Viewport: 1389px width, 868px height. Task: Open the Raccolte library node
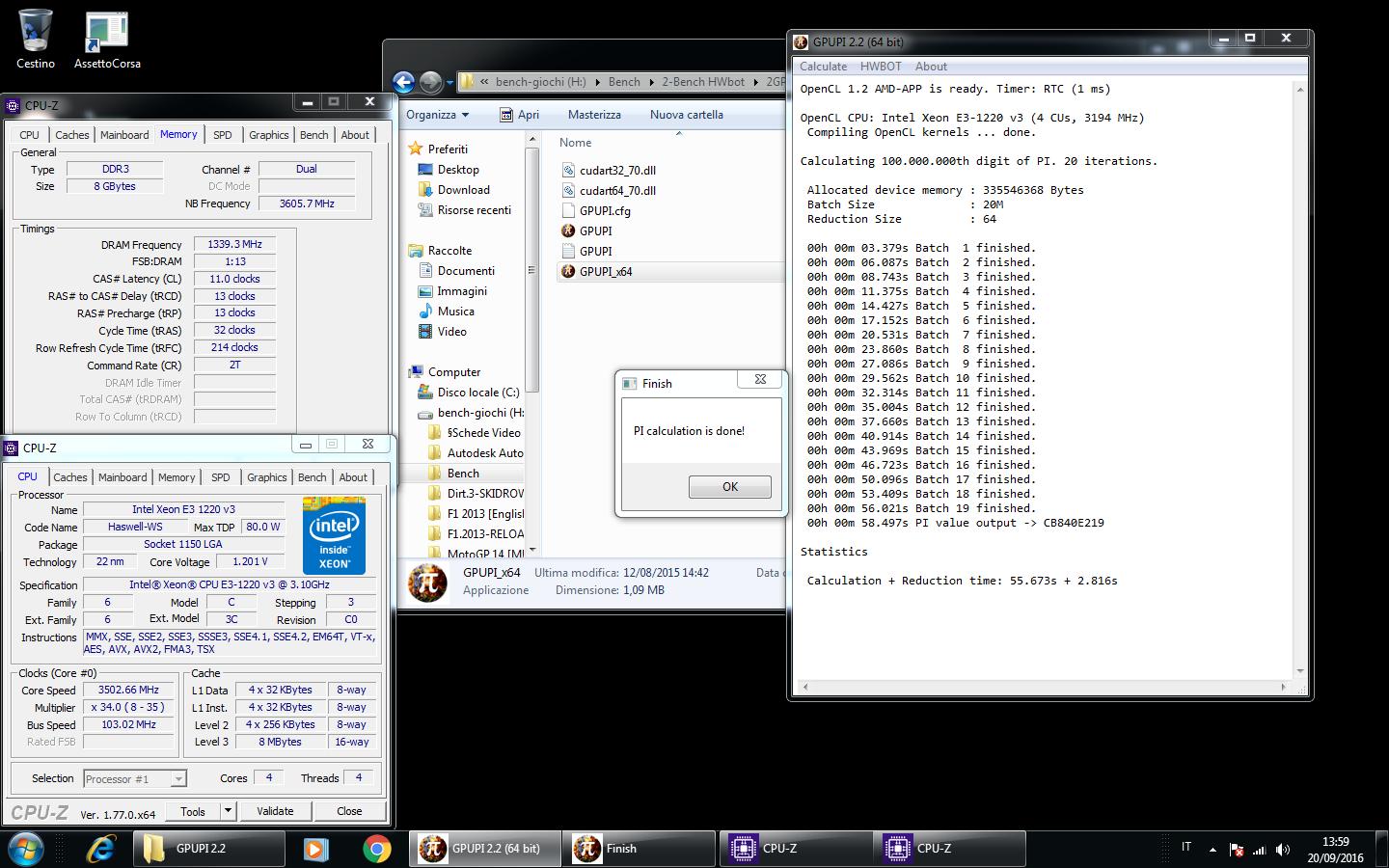click(449, 250)
